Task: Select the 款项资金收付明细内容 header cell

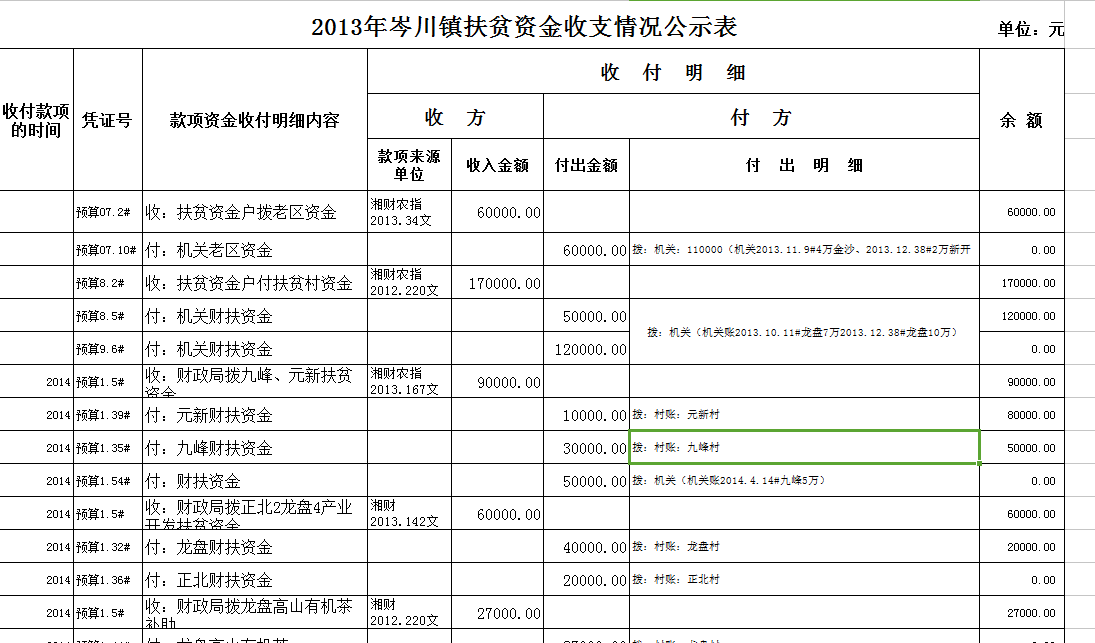Action: coord(254,120)
